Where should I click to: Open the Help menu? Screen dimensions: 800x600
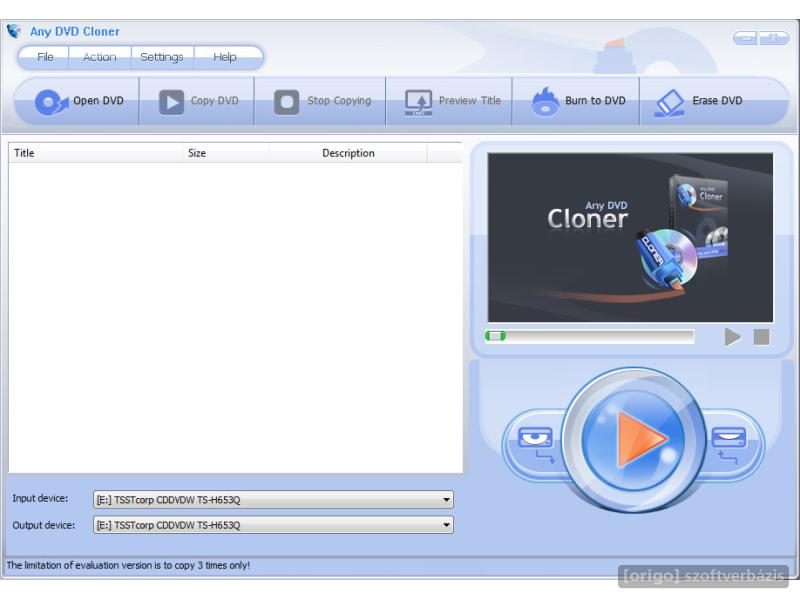pyautogui.click(x=224, y=57)
